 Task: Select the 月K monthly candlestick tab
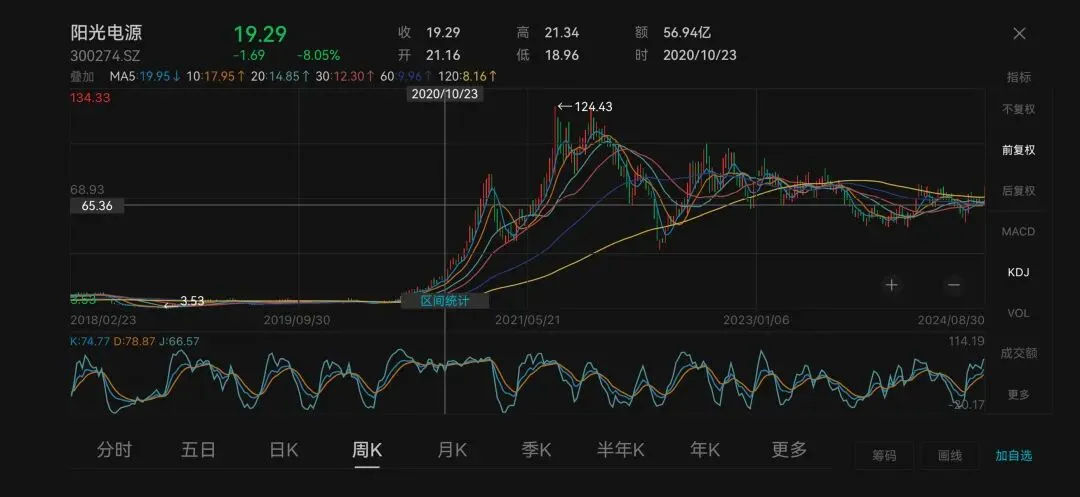(452, 450)
